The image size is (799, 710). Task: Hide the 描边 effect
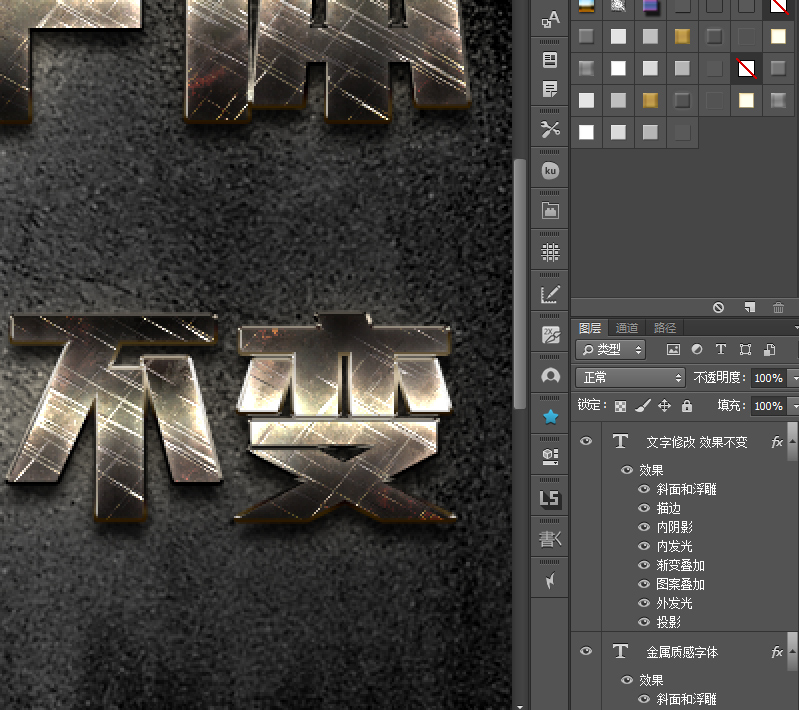(644, 508)
